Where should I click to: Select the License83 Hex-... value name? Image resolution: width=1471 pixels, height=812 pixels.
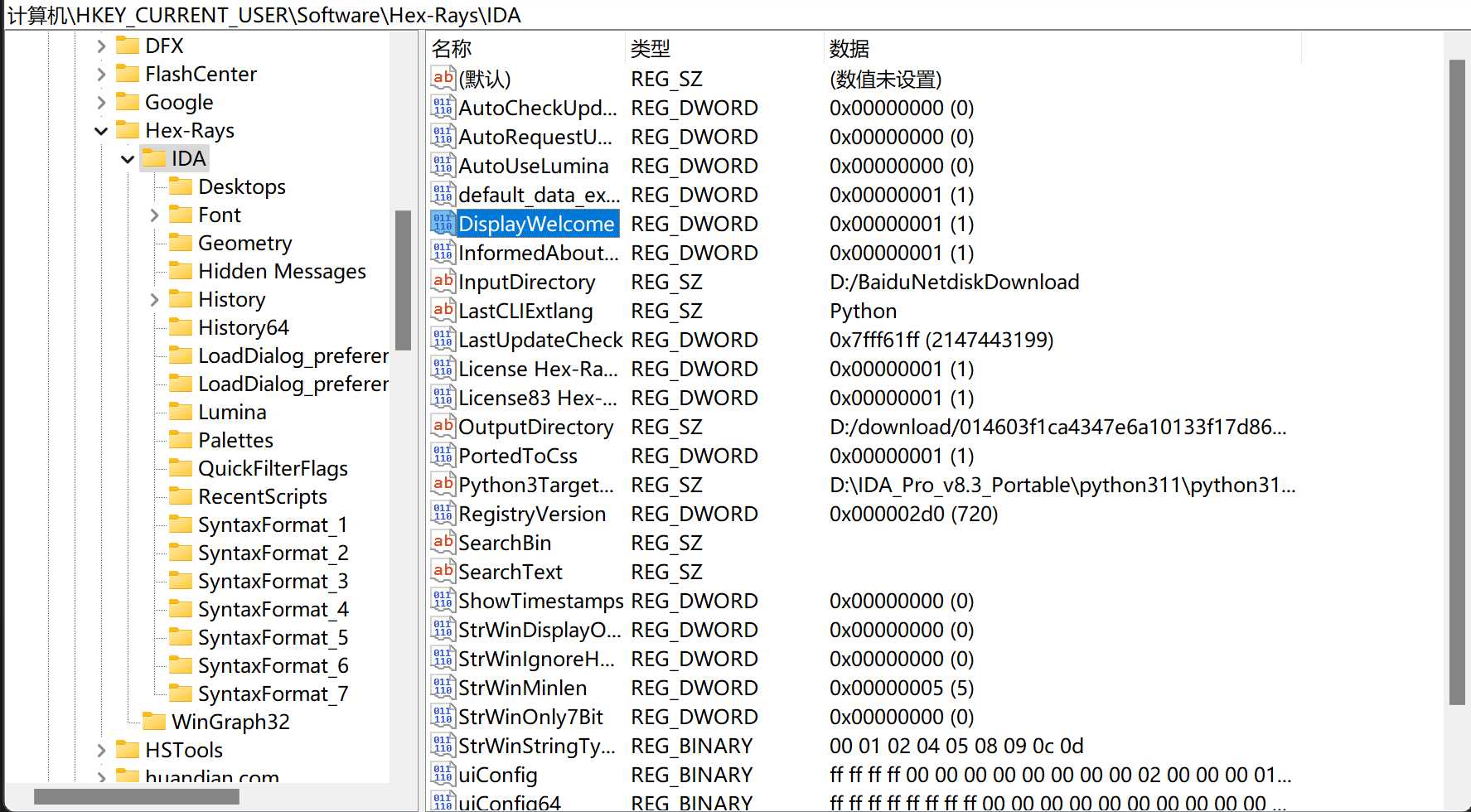point(538,398)
